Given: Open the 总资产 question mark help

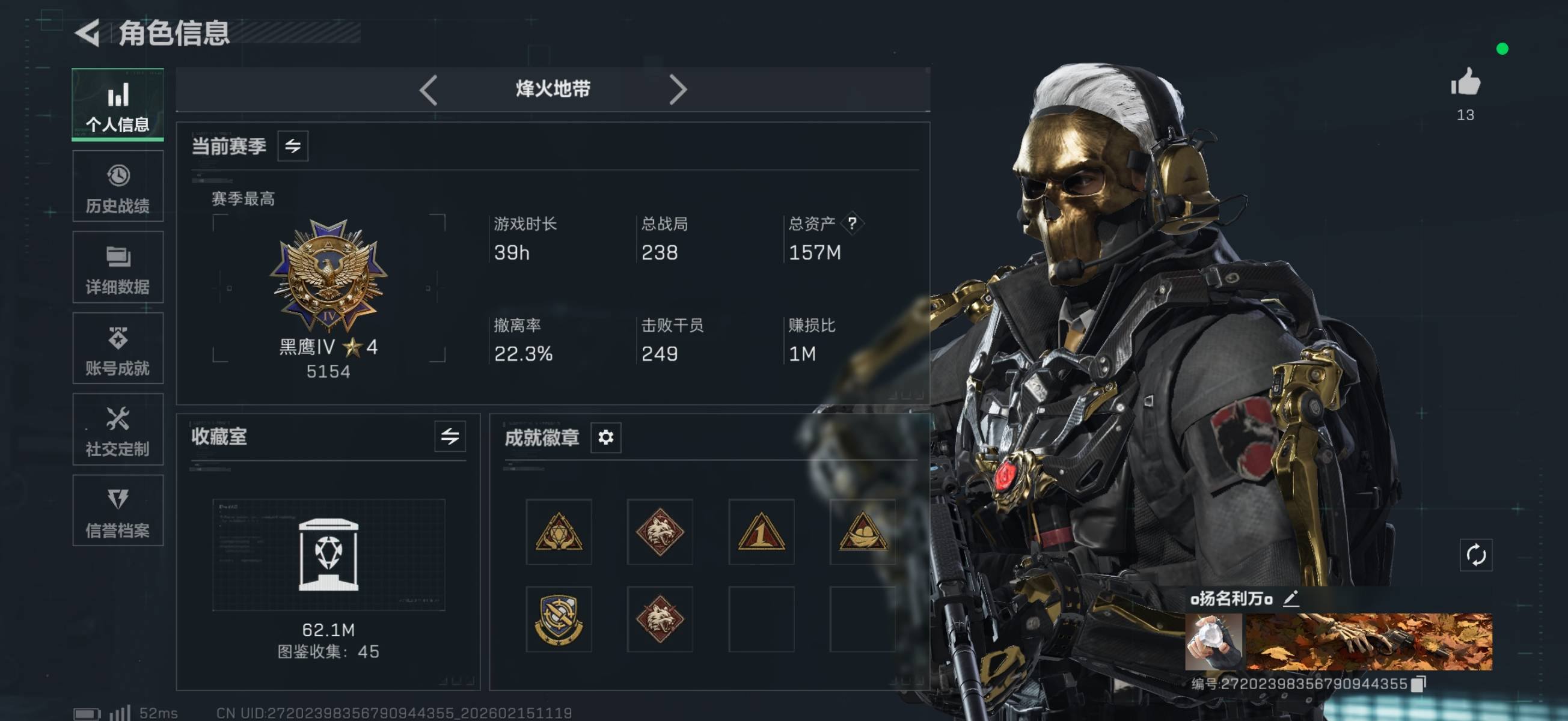Looking at the screenshot, I should click(852, 224).
